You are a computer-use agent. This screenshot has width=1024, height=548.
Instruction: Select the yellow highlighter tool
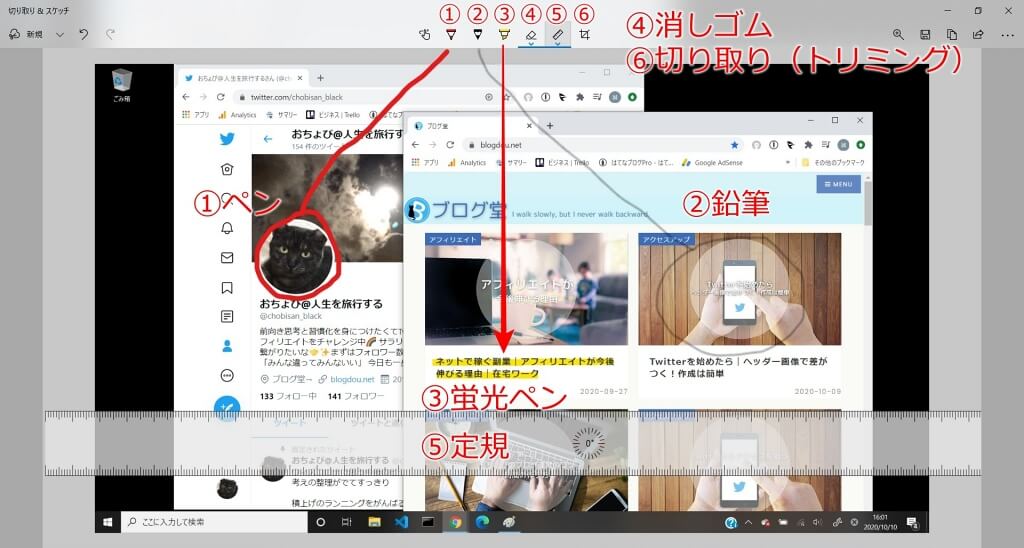(504, 35)
